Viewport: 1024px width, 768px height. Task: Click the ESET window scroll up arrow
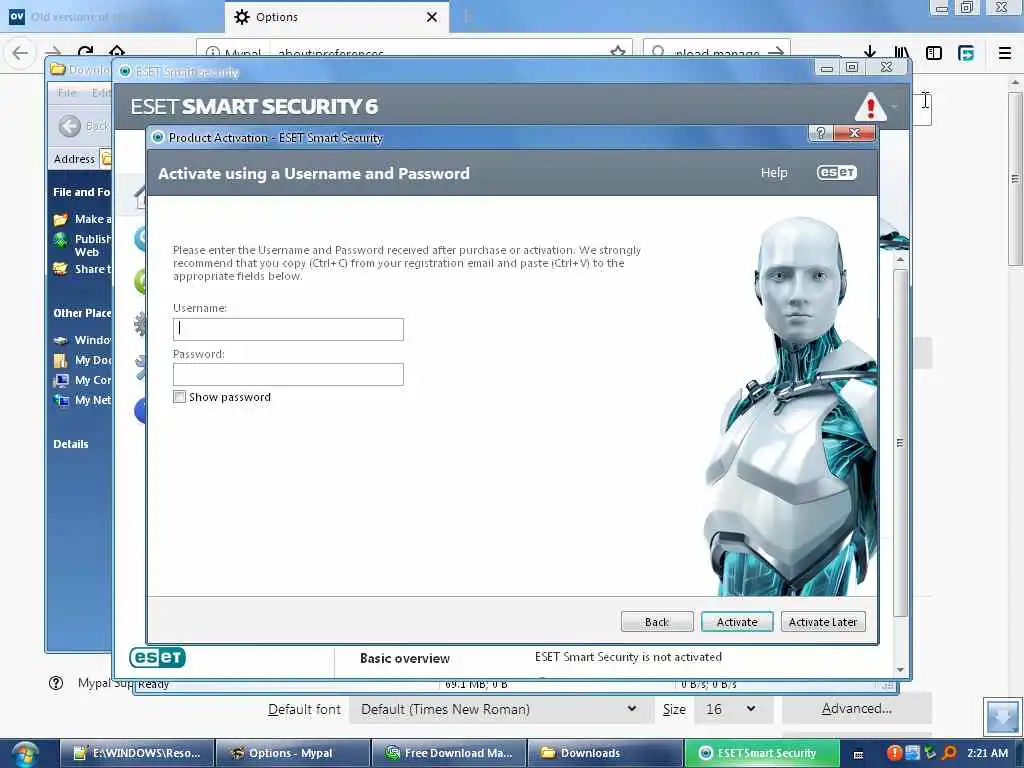[901, 259]
